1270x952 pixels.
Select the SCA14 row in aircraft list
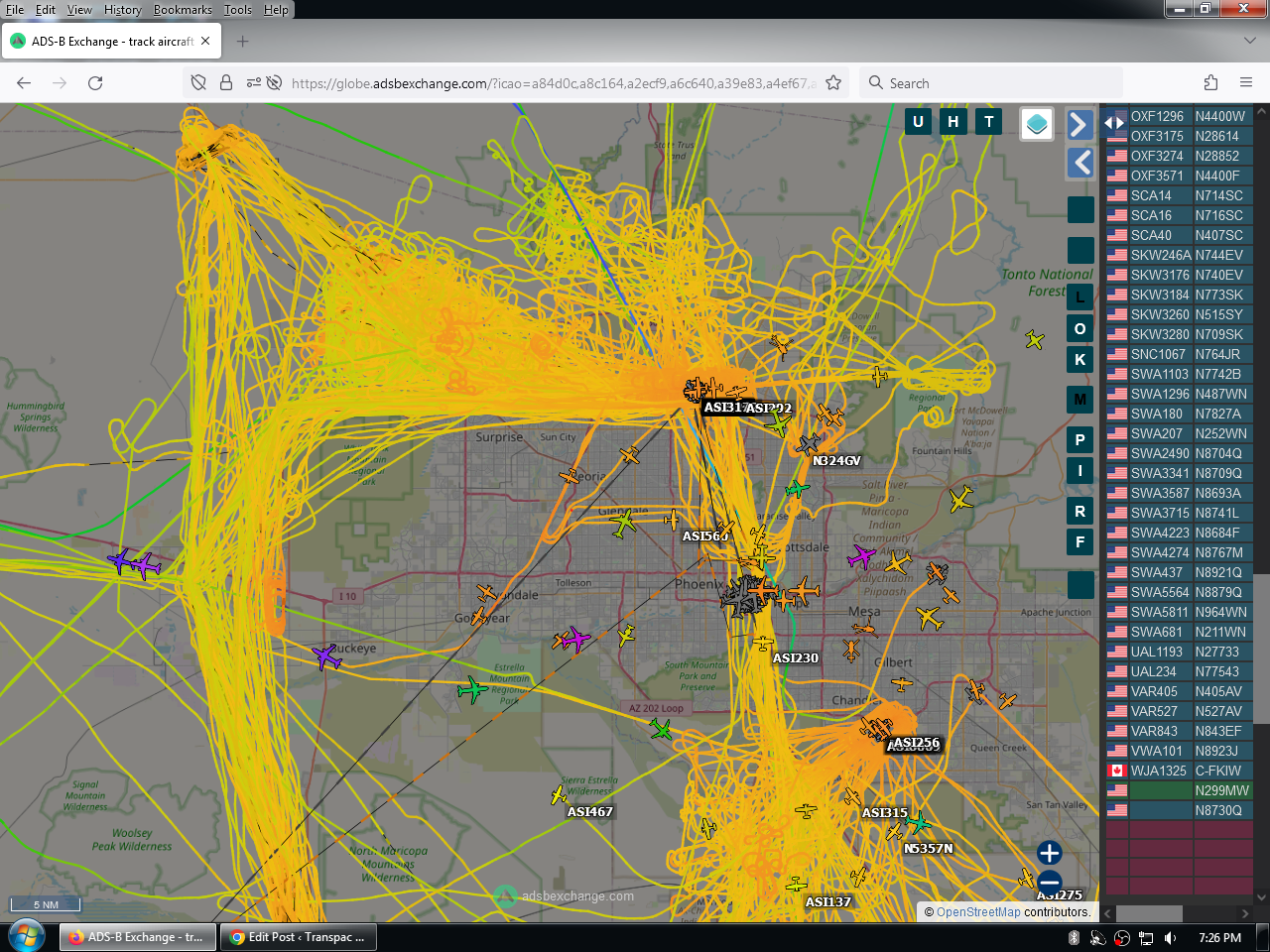[1180, 195]
